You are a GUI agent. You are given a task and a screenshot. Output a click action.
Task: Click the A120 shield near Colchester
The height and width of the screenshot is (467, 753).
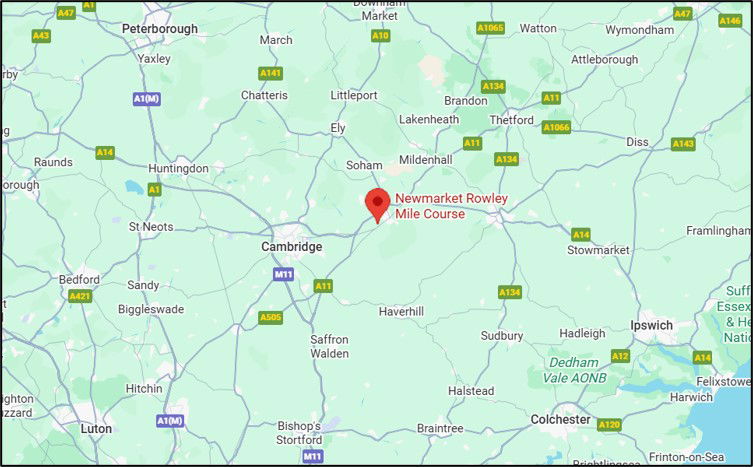[609, 425]
